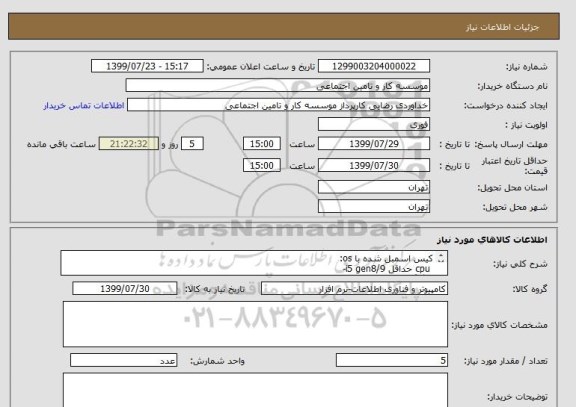Open the buyer contact information link
The image size is (576, 407).
pyautogui.click(x=84, y=106)
